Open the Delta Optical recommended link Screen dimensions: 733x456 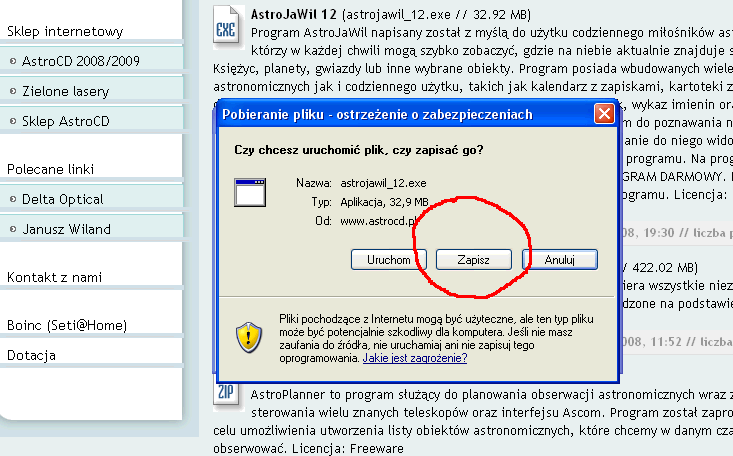[x=63, y=199]
